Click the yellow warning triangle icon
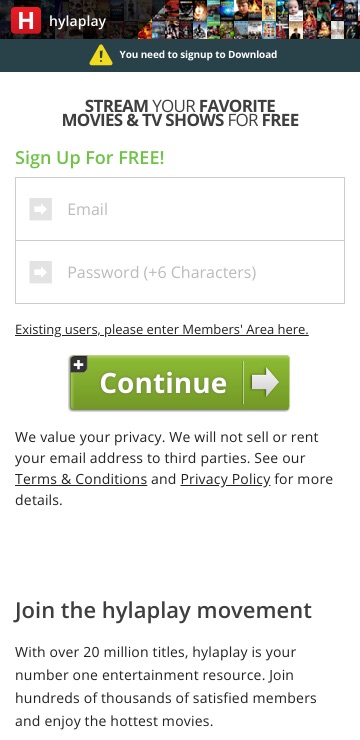 click(101, 55)
